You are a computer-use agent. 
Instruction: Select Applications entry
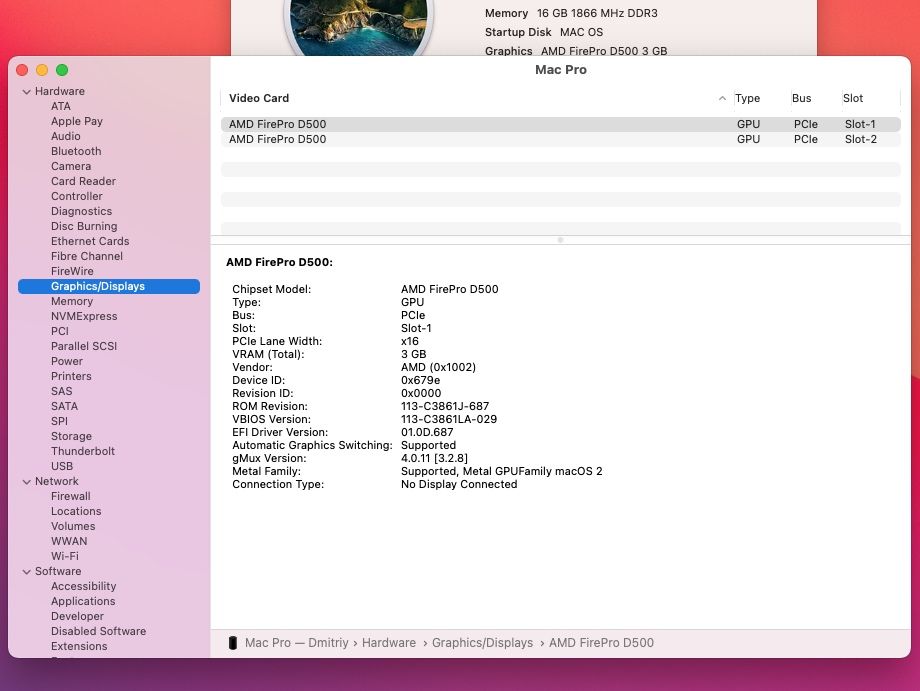(83, 601)
